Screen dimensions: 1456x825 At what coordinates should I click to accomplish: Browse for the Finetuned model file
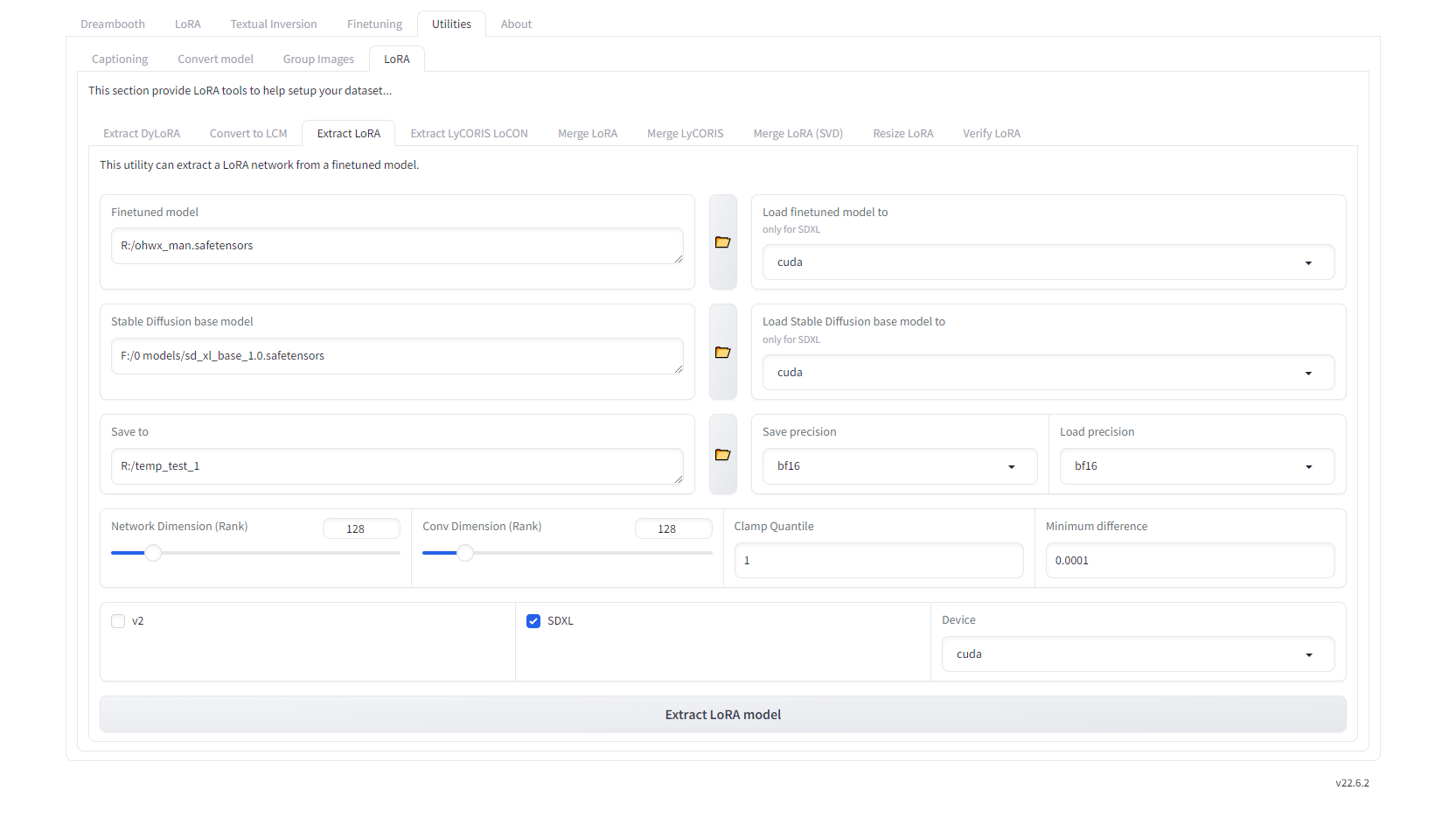click(722, 242)
